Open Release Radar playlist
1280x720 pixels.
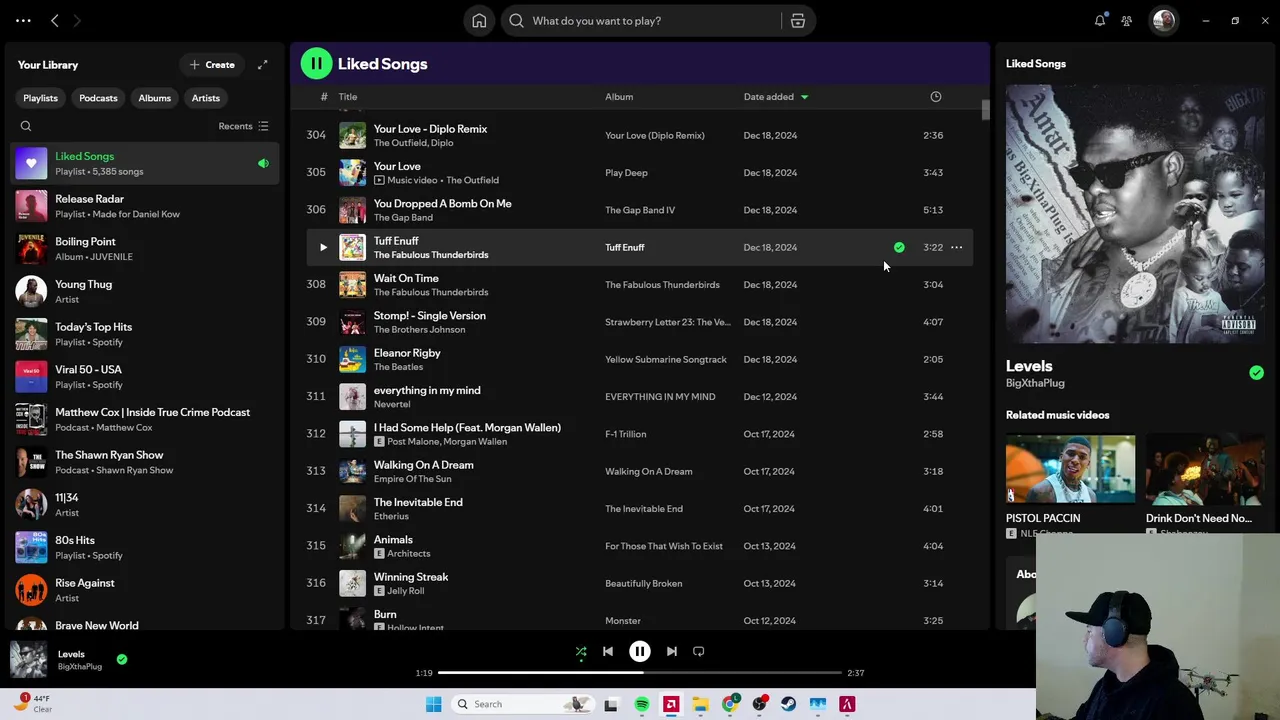146,206
